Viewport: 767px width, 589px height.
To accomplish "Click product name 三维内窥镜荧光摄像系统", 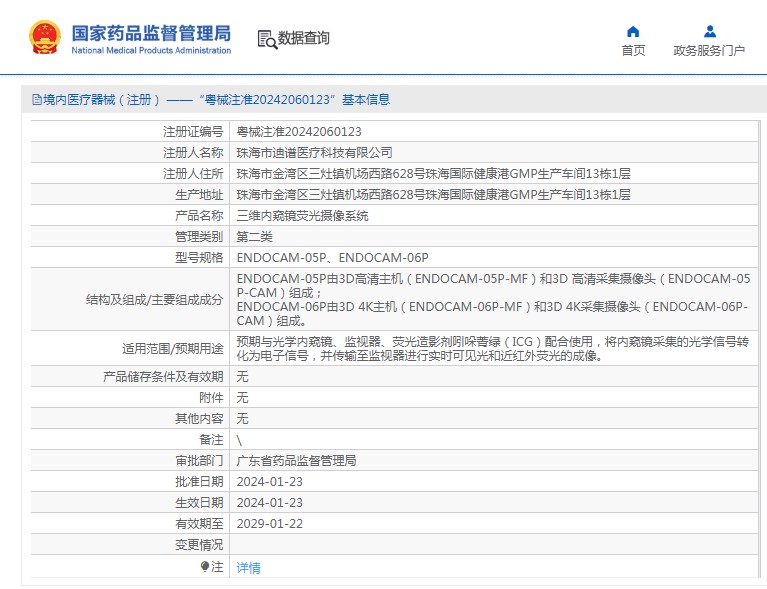I will (x=302, y=215).
